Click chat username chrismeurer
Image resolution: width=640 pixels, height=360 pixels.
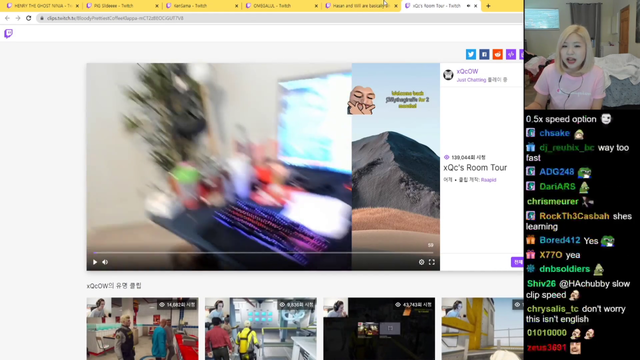tap(552, 201)
